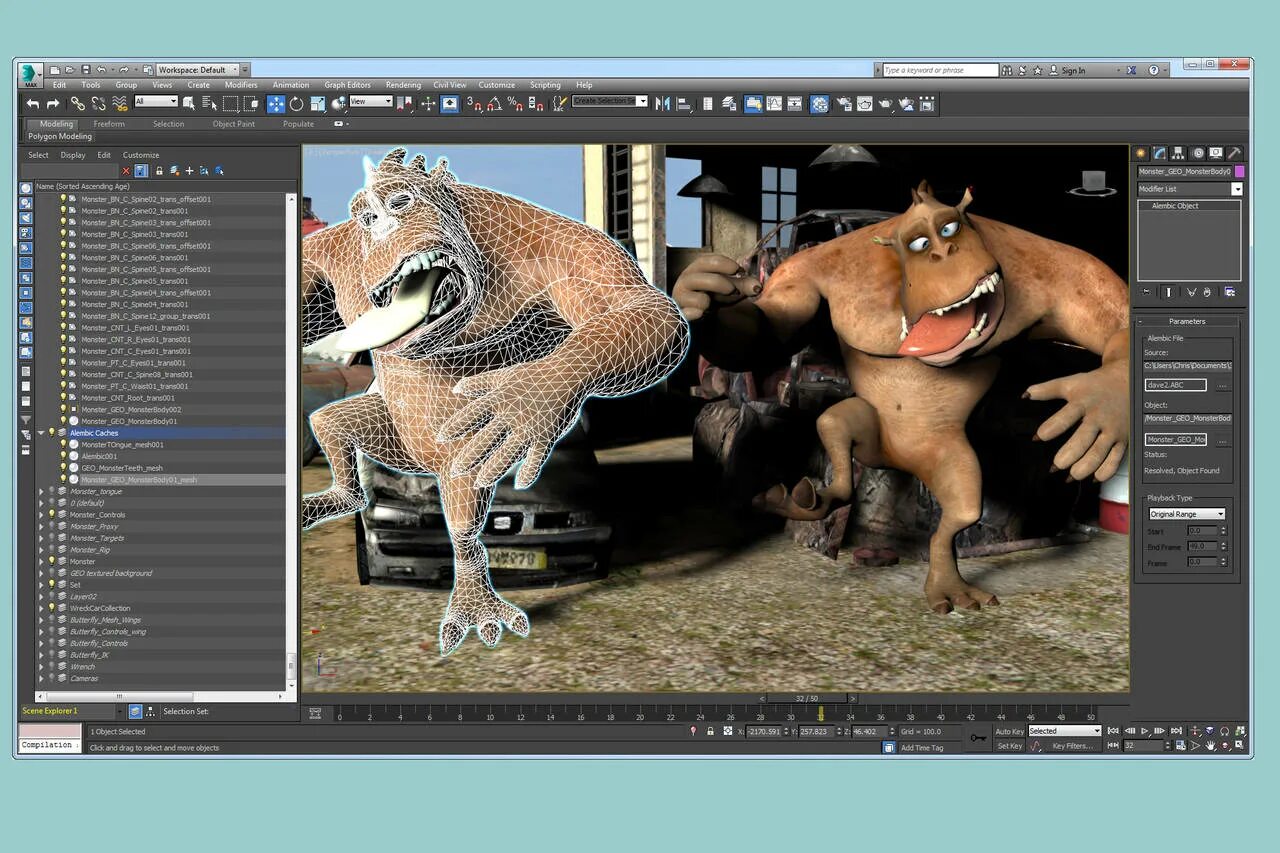Switch to the Utilities hammer panel icon
Image resolution: width=1280 pixels, height=853 pixels.
click(x=1235, y=153)
